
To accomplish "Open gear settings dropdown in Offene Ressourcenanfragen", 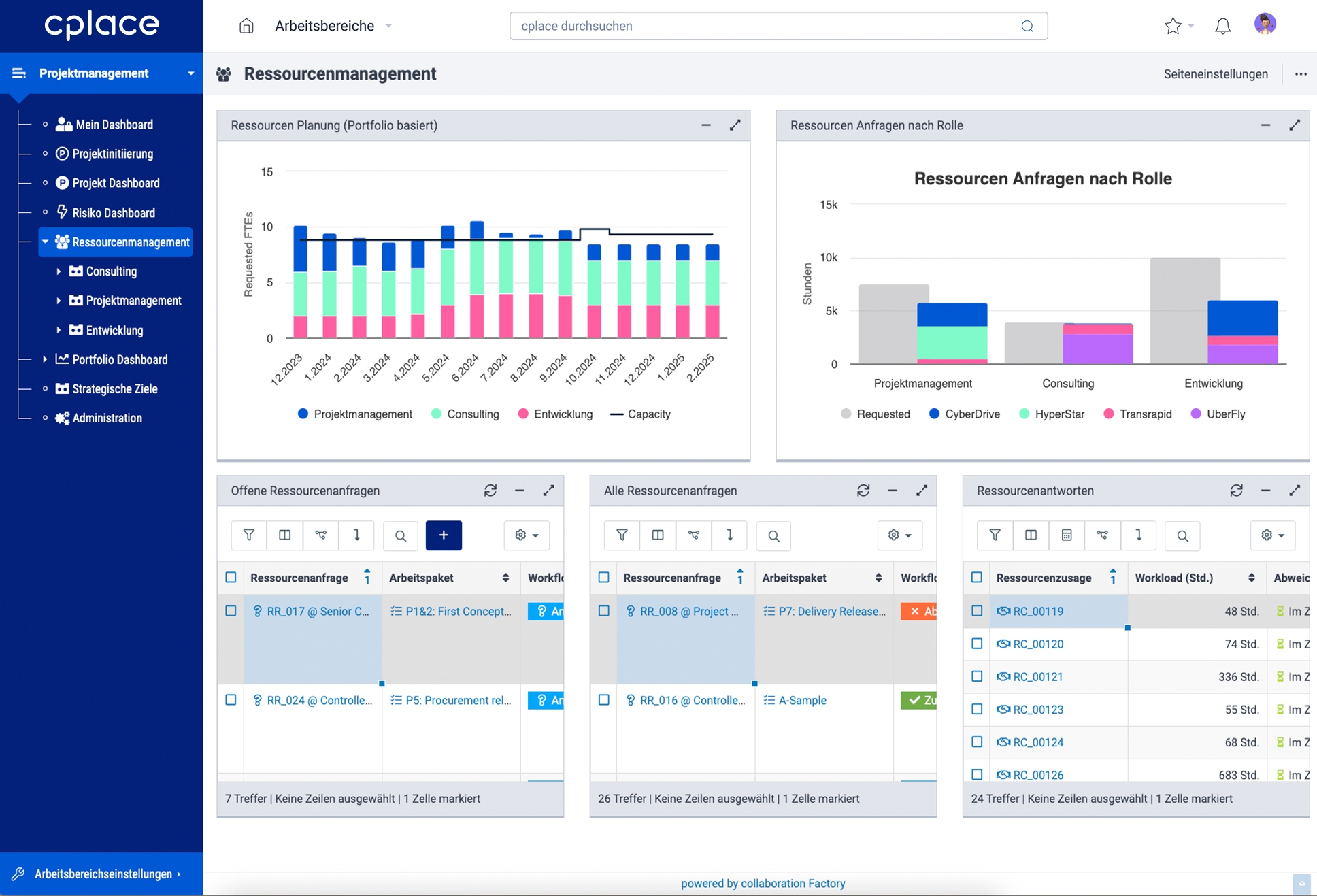I will [x=527, y=535].
